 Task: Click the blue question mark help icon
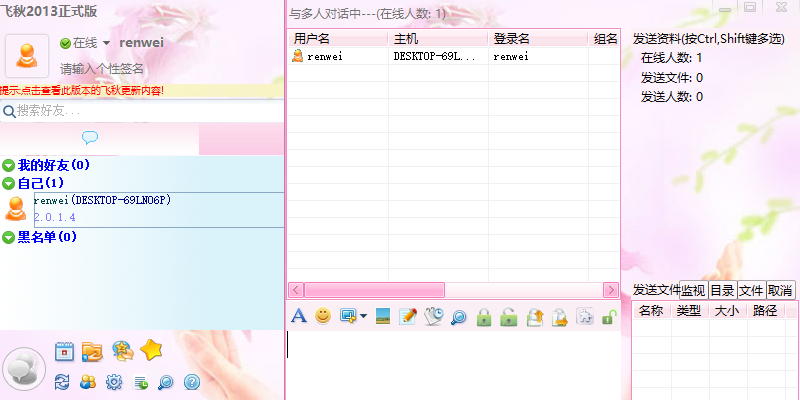192,381
